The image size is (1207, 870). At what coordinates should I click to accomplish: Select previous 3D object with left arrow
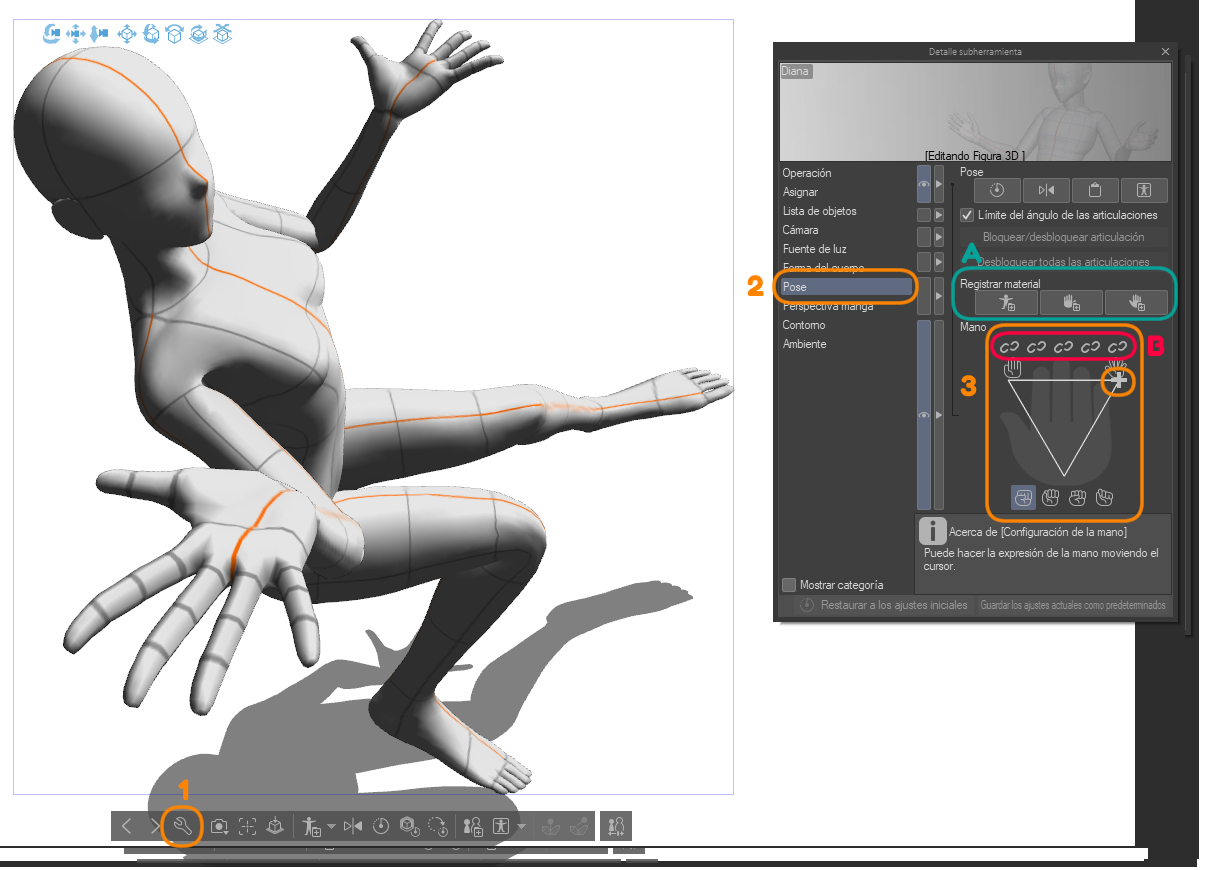point(126,827)
